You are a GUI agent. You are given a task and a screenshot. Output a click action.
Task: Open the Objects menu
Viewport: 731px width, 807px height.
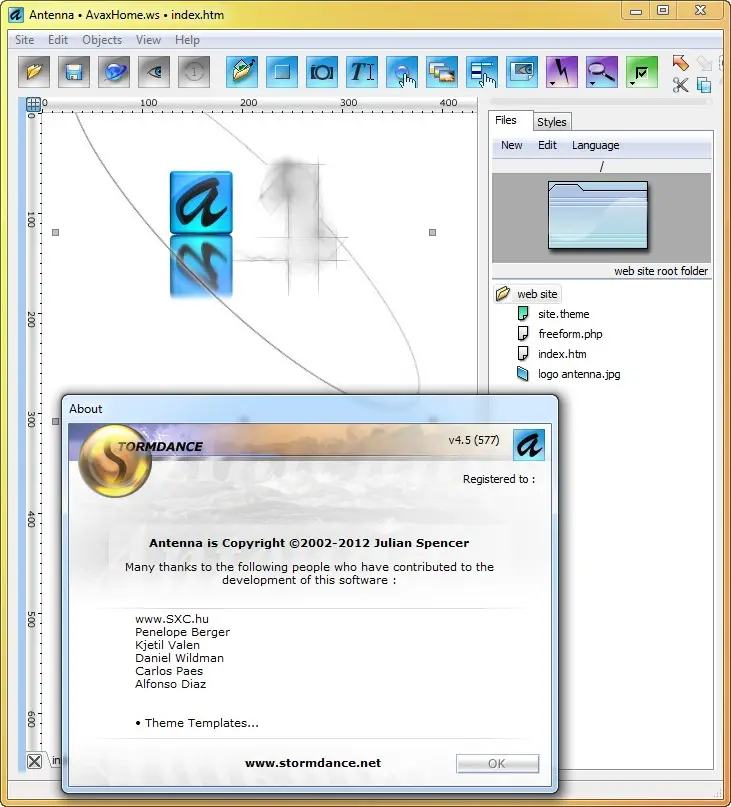102,40
